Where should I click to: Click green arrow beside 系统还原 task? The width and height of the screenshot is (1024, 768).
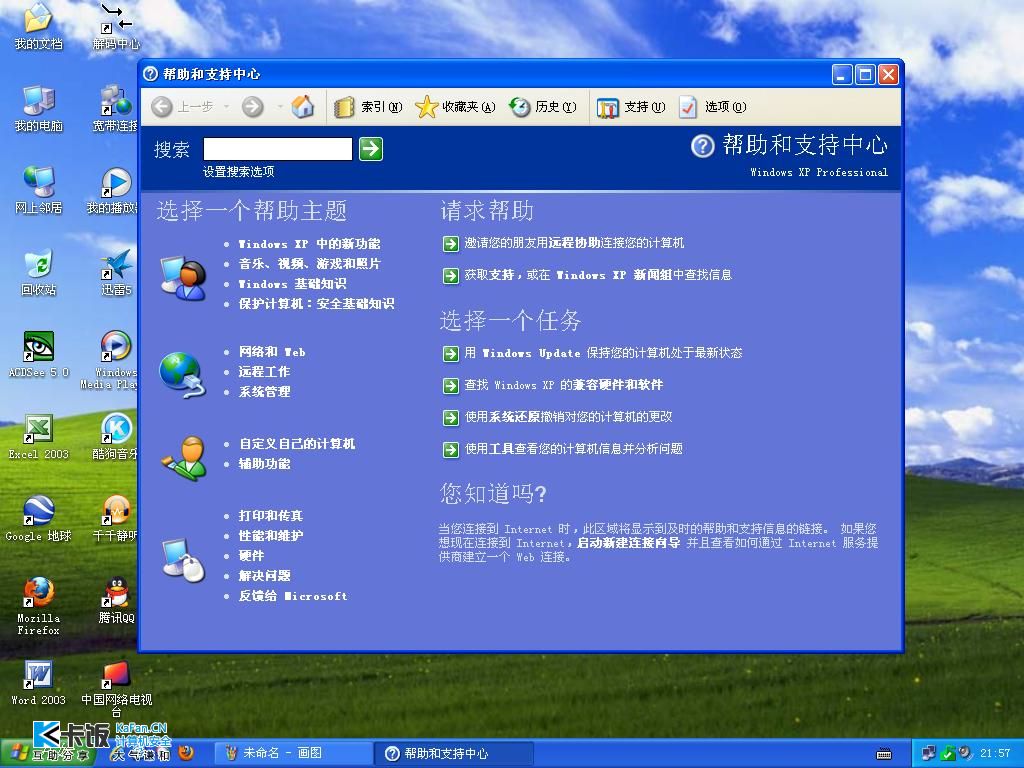[x=451, y=417]
